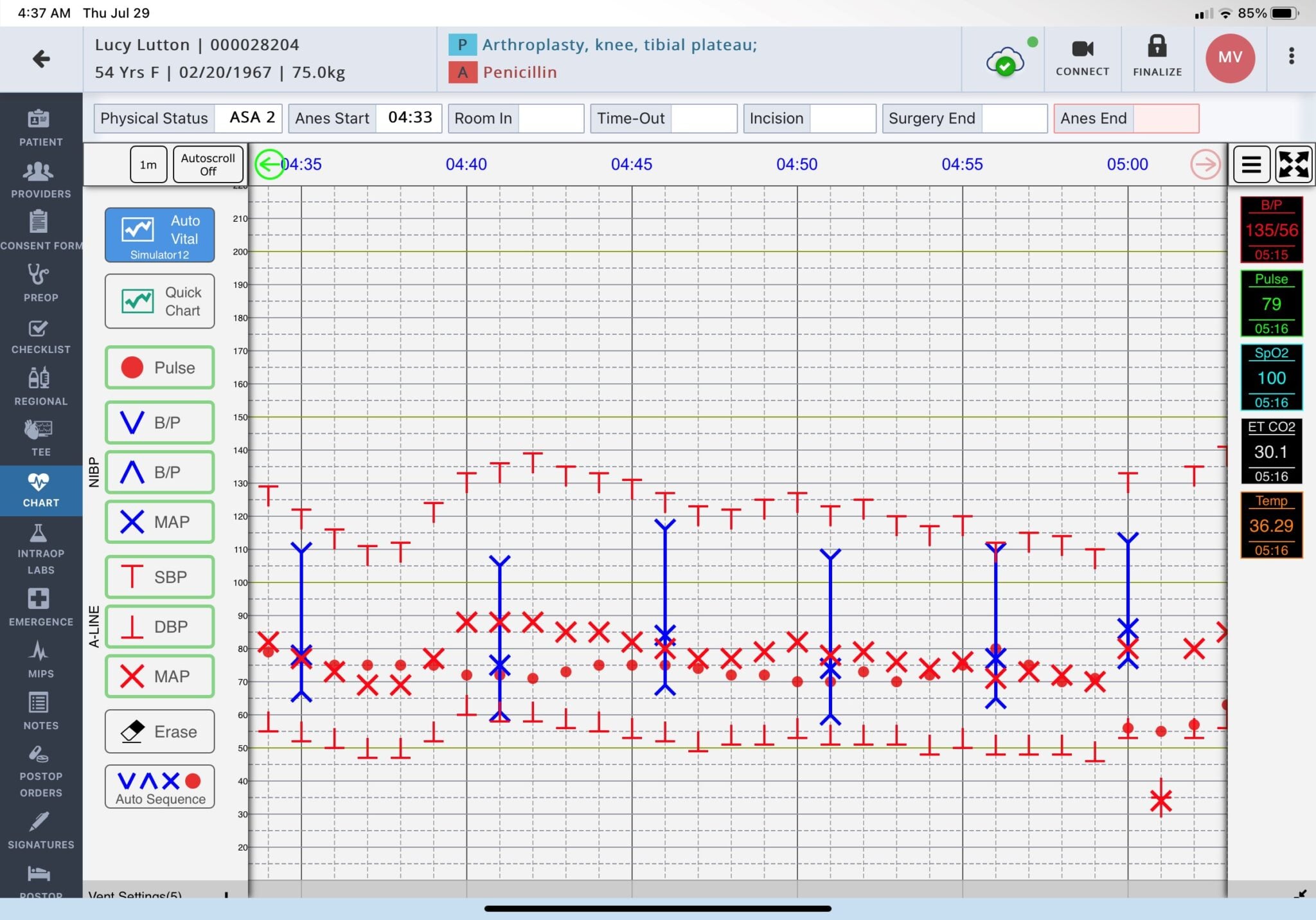Screen dimensions: 1316x920
Task: Start Auto Sequence charting
Action: [159, 786]
